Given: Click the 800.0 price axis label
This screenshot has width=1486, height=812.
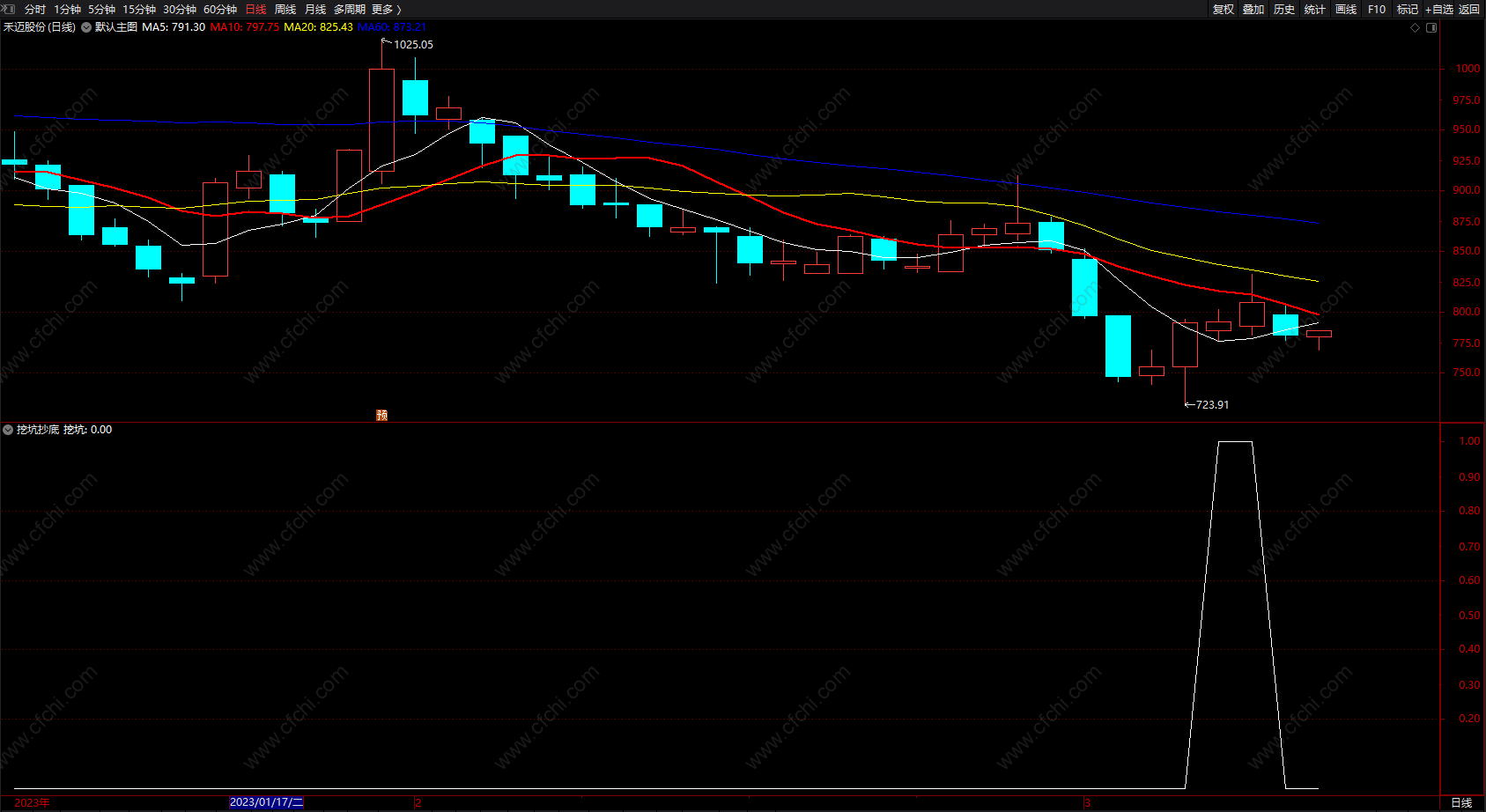Looking at the screenshot, I should coord(1467,312).
